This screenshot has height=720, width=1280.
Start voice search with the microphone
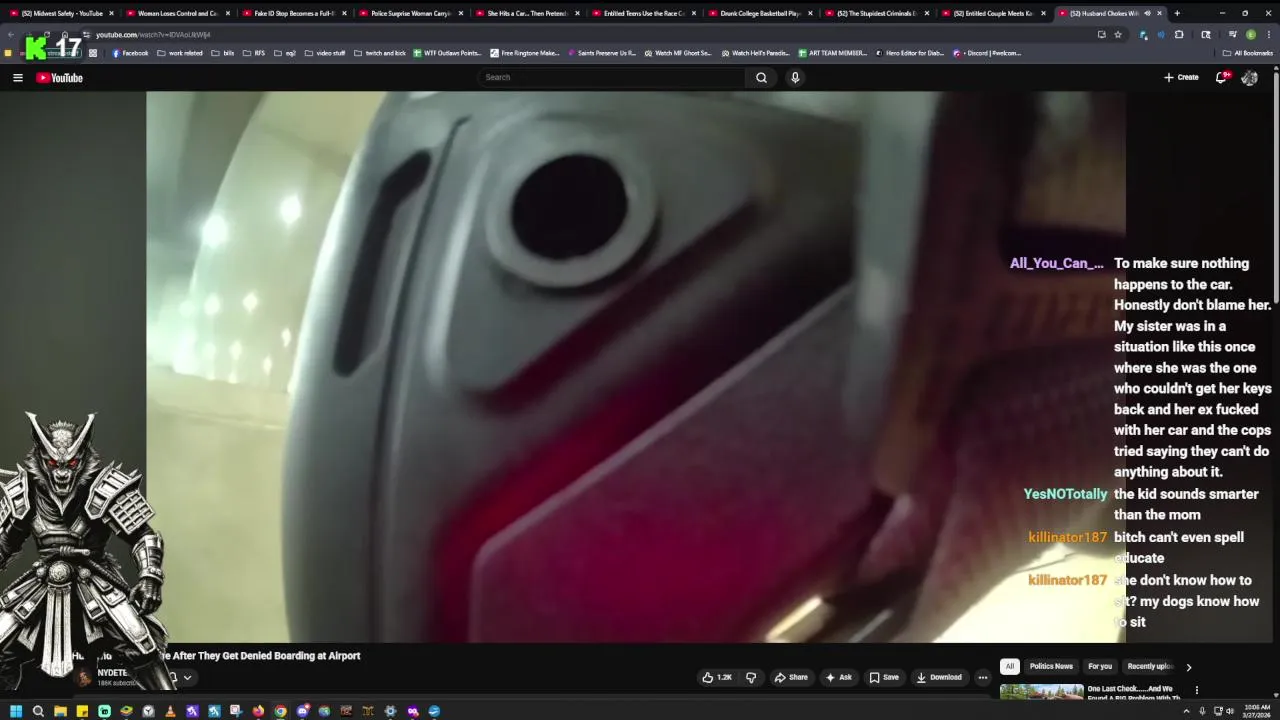pyautogui.click(x=795, y=77)
